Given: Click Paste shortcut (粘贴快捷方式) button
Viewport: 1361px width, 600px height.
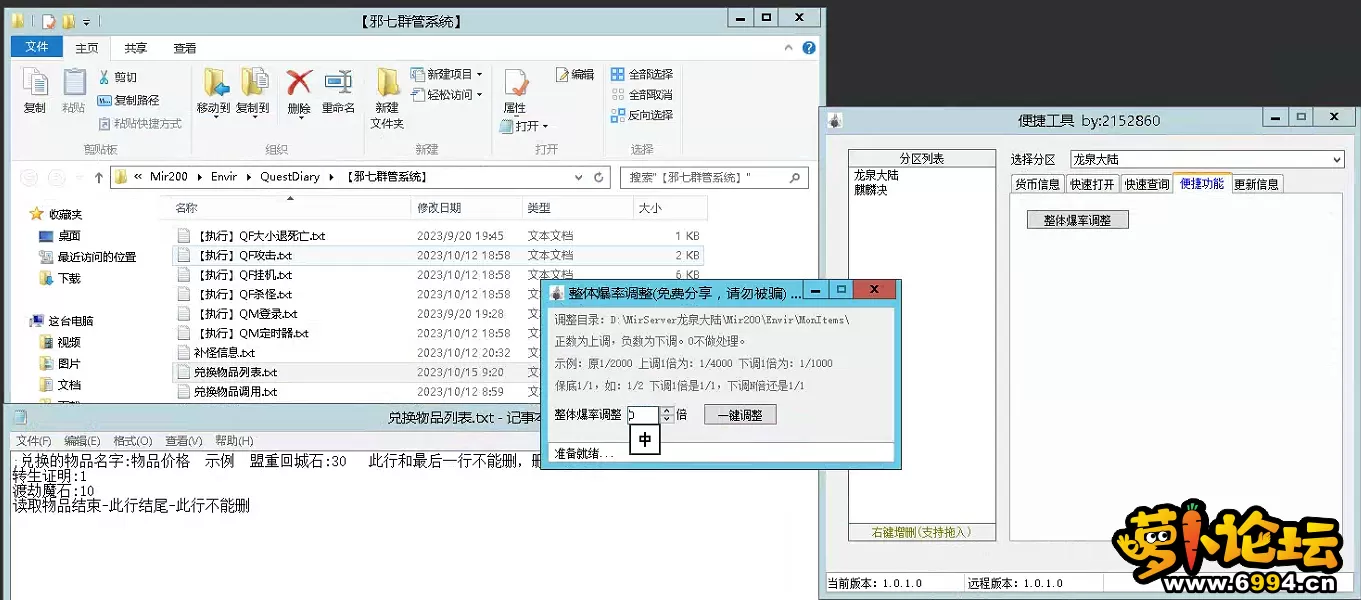Looking at the screenshot, I should pyautogui.click(x=140, y=123).
